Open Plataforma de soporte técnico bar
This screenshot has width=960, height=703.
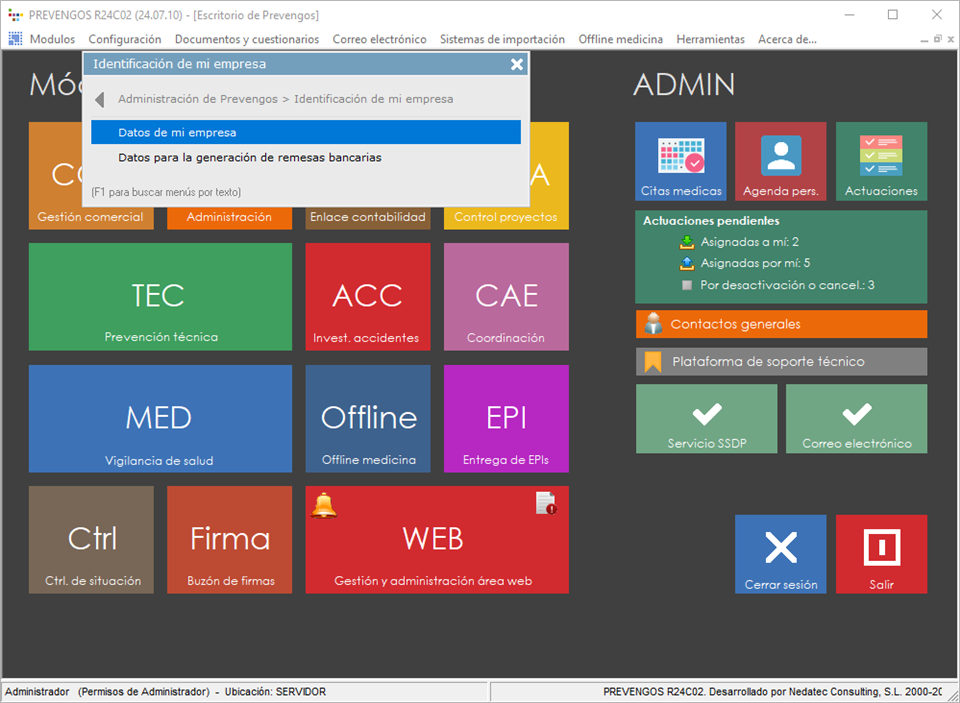point(781,361)
